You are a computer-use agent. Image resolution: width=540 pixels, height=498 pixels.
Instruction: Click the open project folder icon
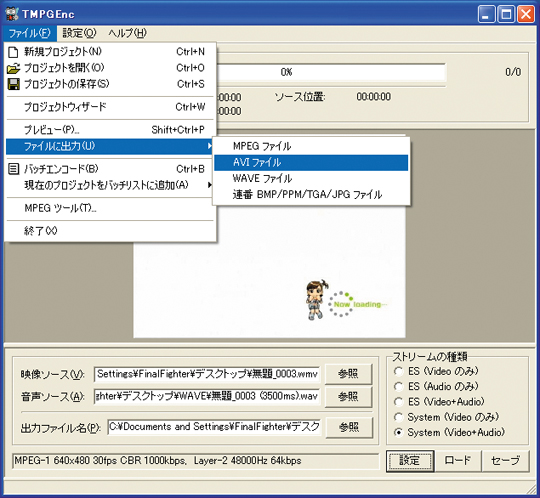click(13, 68)
